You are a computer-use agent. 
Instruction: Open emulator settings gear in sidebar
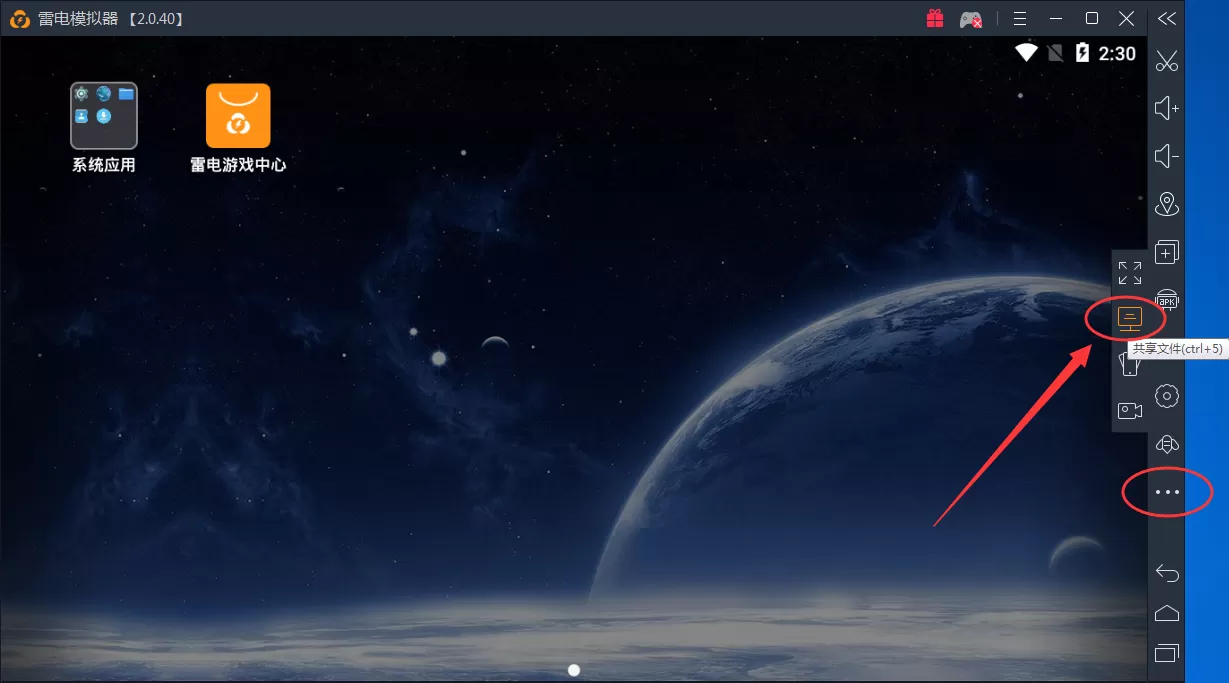[1167, 396]
